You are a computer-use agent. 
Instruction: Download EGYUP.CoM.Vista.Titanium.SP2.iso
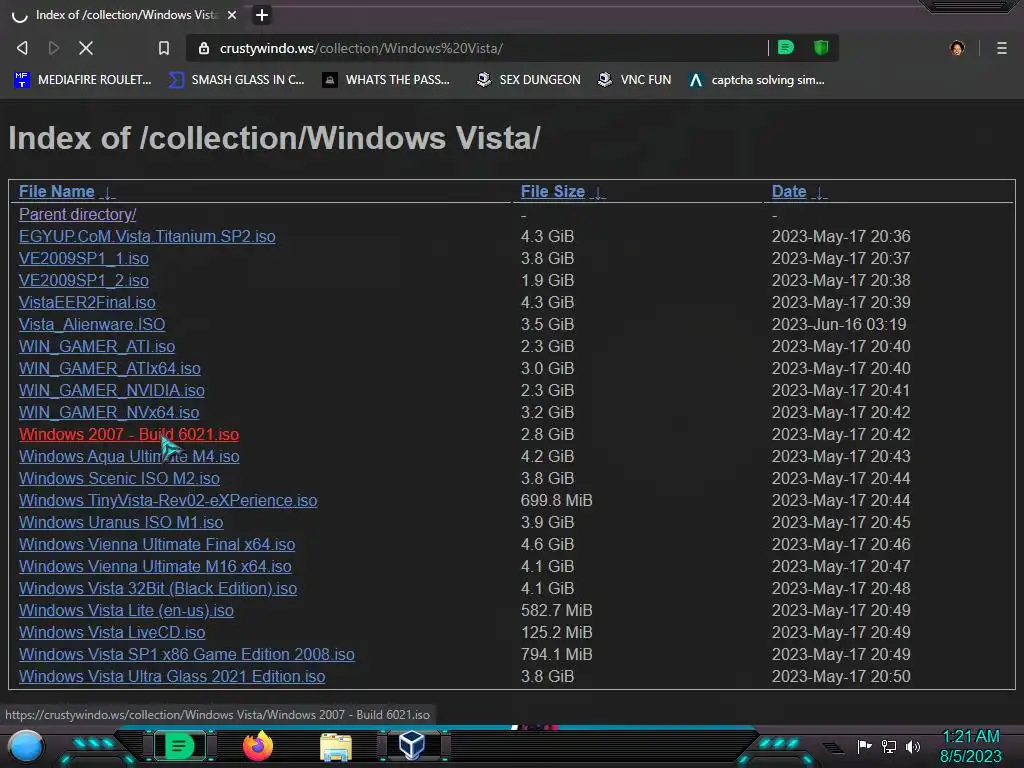[x=147, y=236]
